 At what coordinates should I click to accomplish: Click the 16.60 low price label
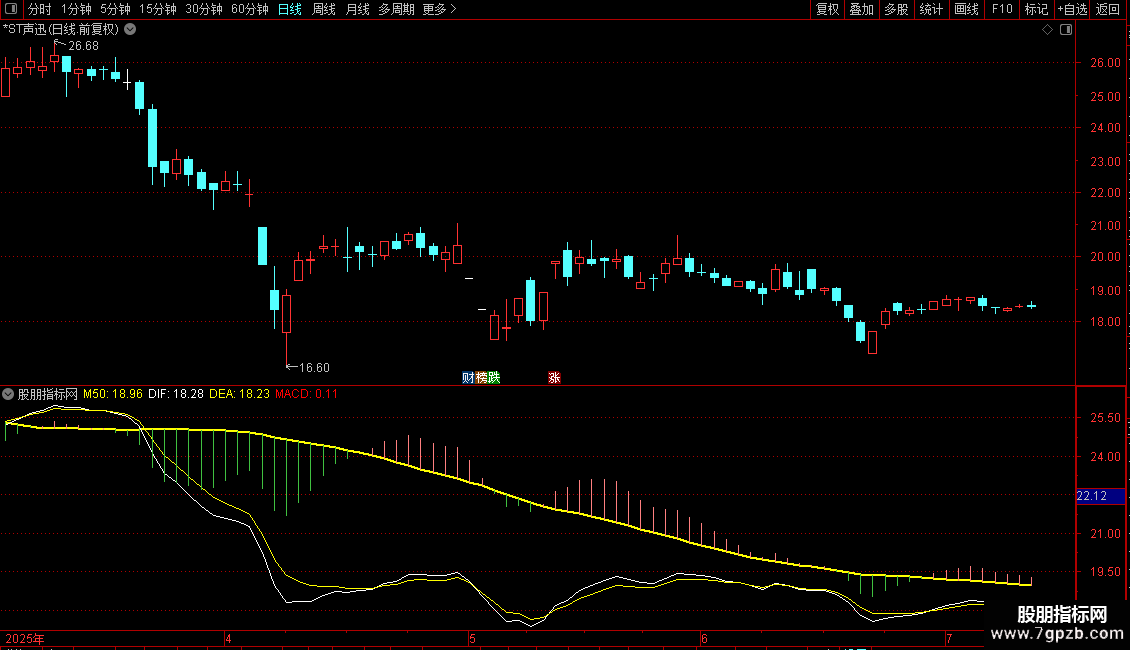click(314, 368)
